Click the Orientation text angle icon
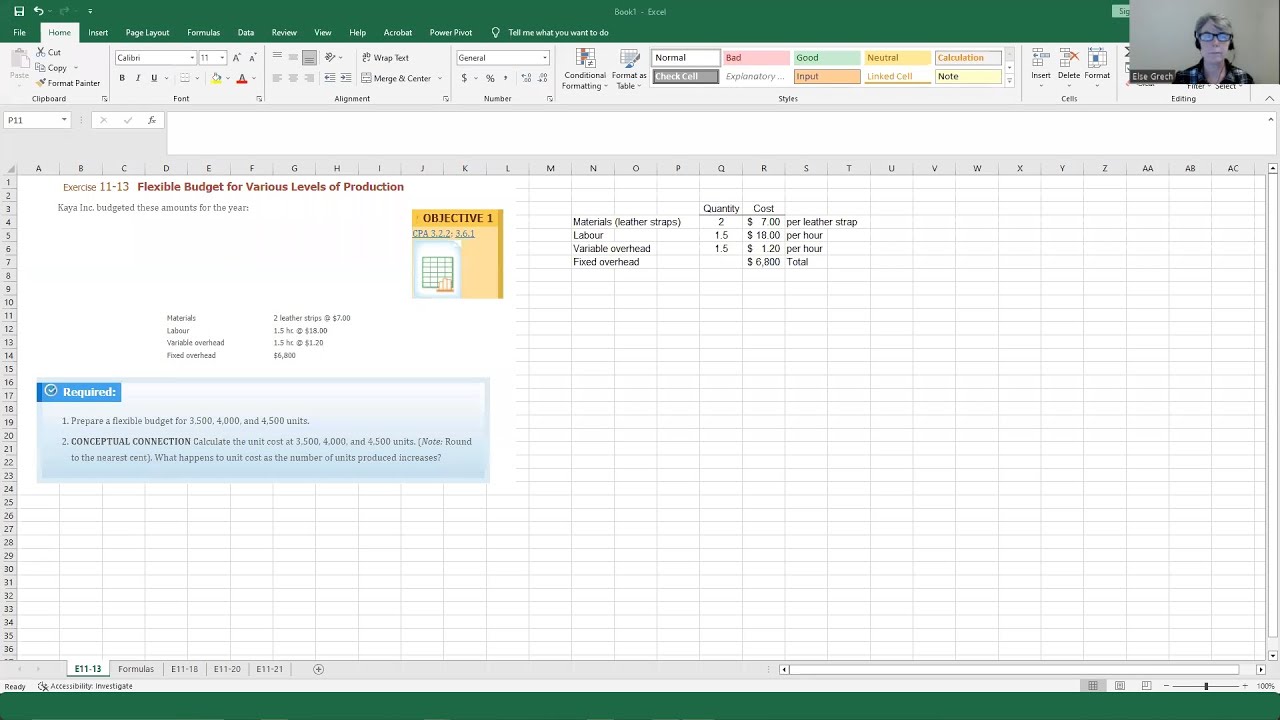1280x720 pixels. pos(331,58)
